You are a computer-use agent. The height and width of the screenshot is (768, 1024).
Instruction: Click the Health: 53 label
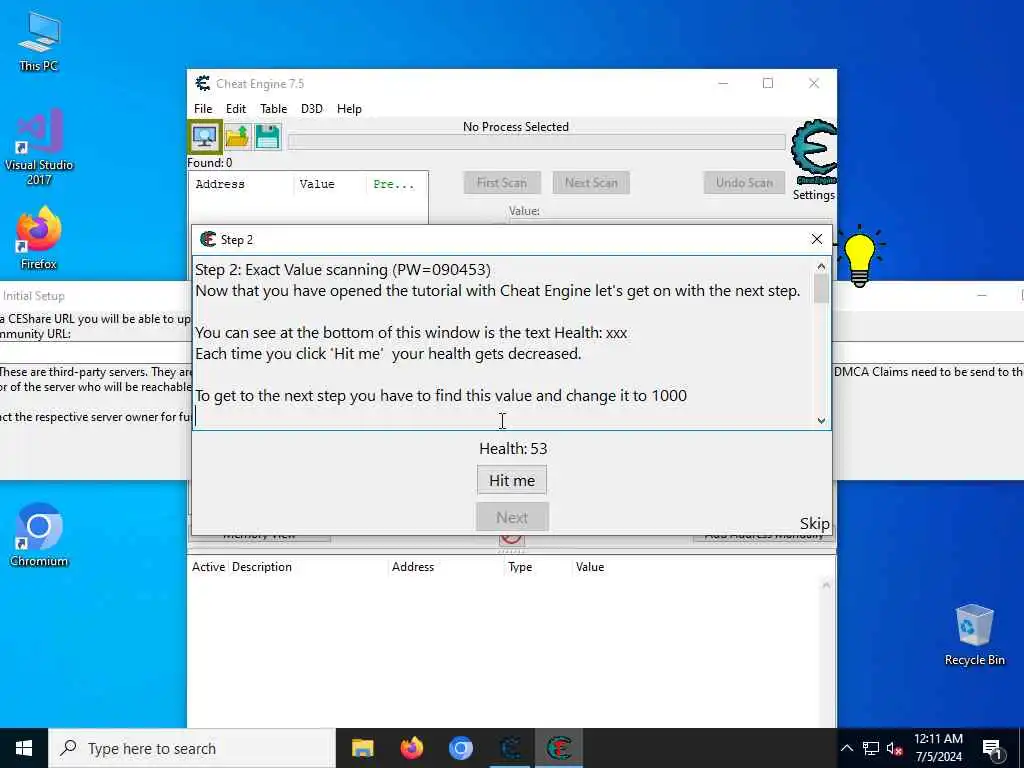513,449
